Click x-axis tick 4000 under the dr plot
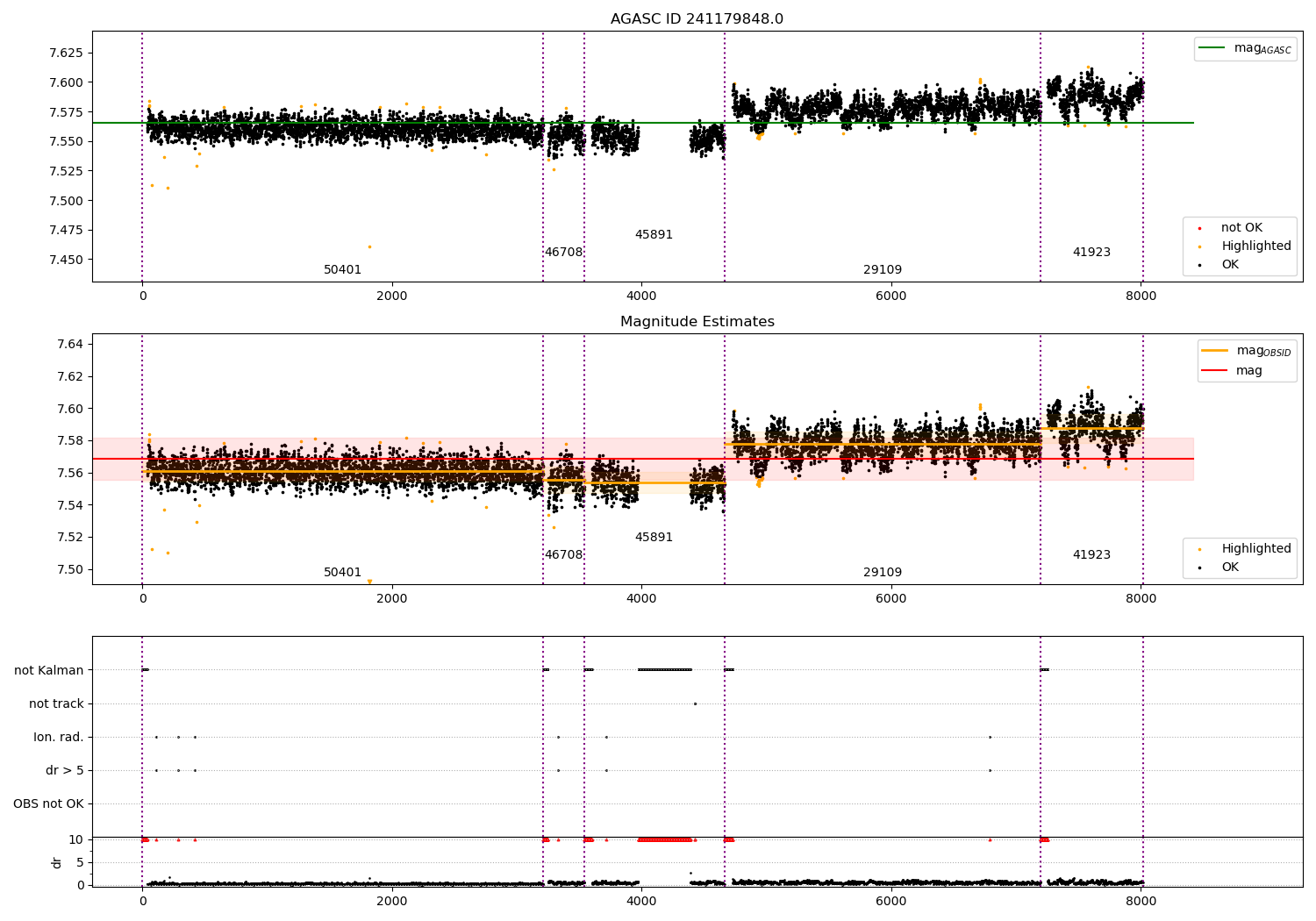Image resolution: width=1316 pixels, height=921 pixels. (x=641, y=902)
